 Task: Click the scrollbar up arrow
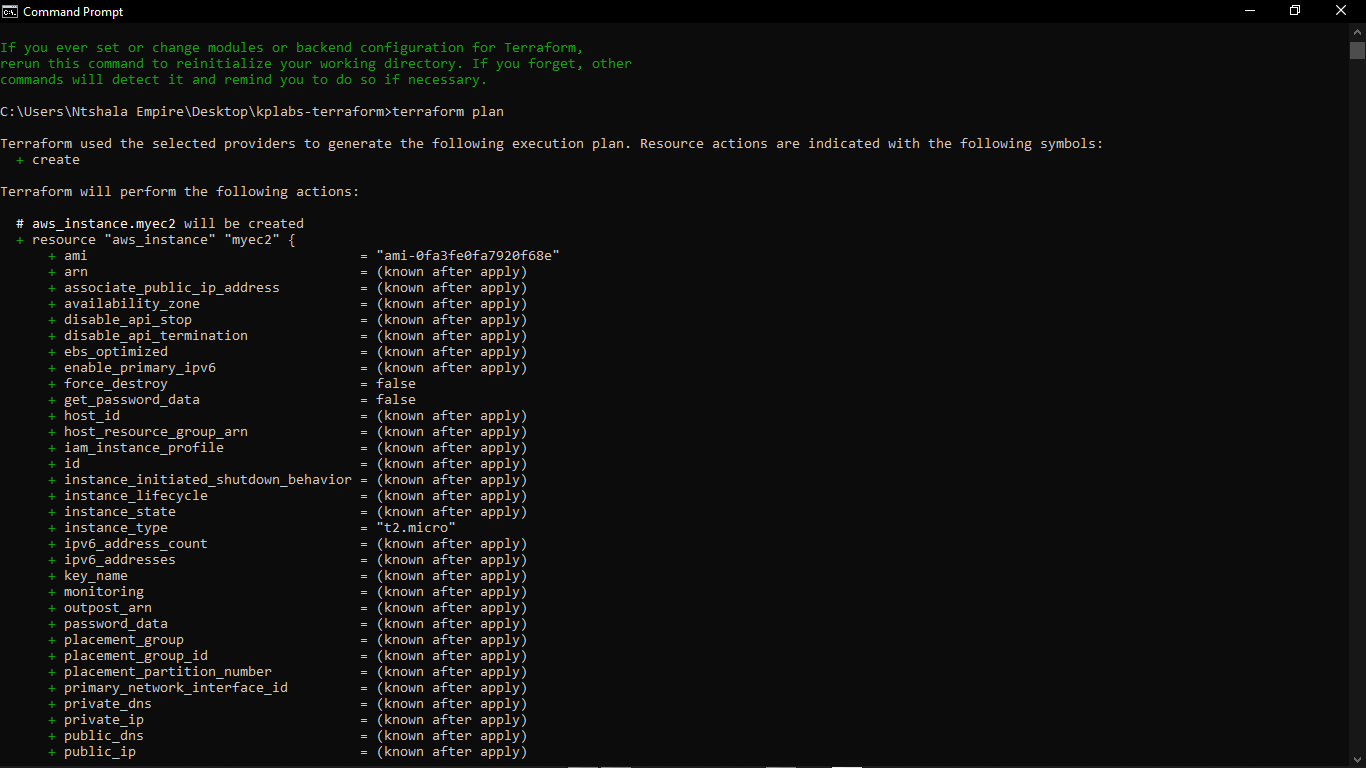[x=1358, y=30]
